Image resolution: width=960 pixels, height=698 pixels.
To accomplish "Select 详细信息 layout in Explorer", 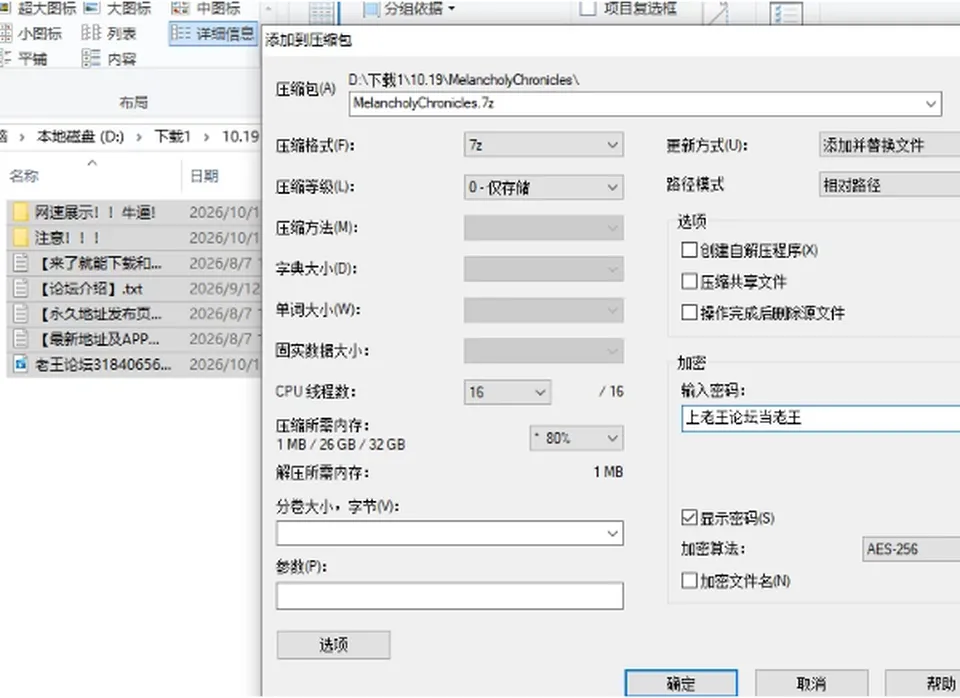I will [212, 33].
